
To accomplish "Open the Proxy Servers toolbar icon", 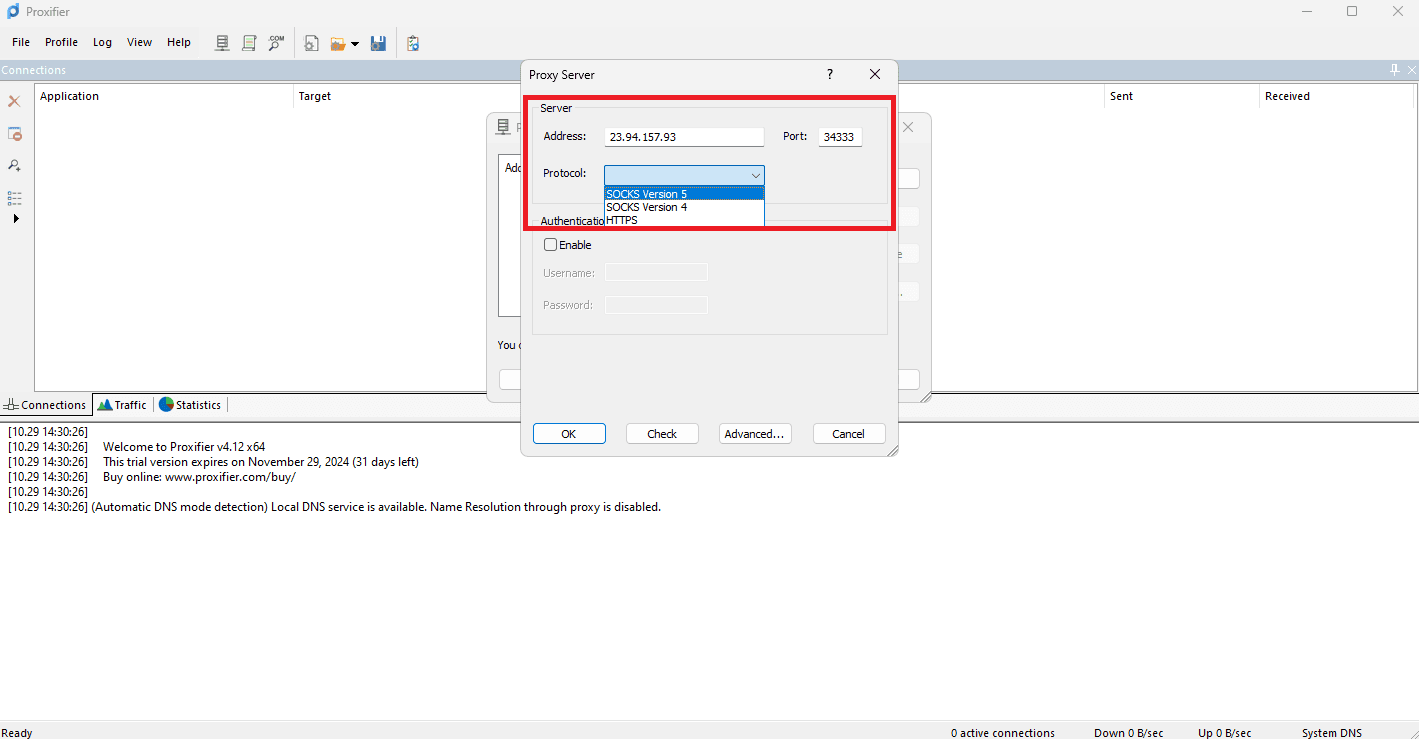I will pos(223,43).
